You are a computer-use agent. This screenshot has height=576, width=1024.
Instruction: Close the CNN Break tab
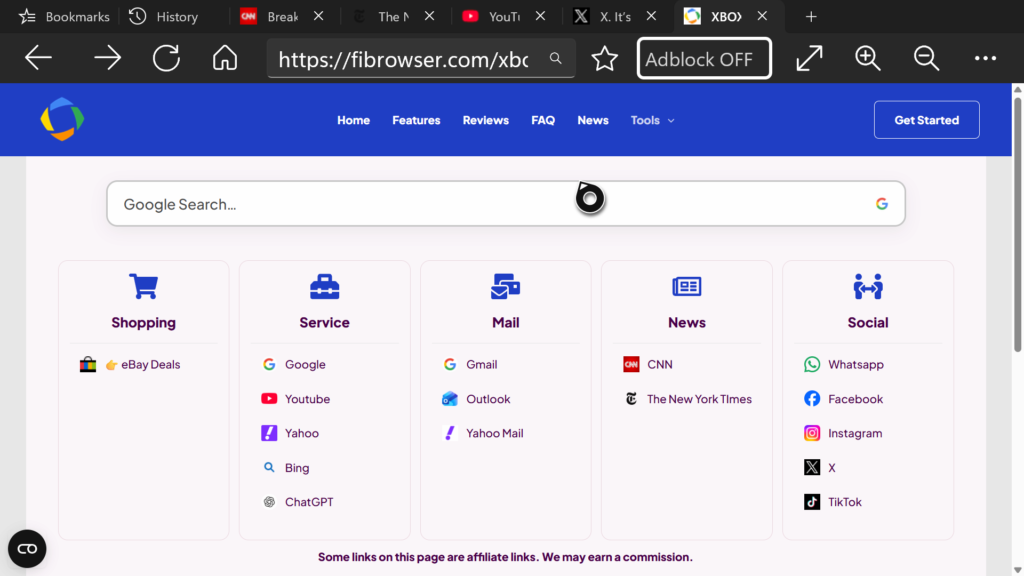point(318,16)
